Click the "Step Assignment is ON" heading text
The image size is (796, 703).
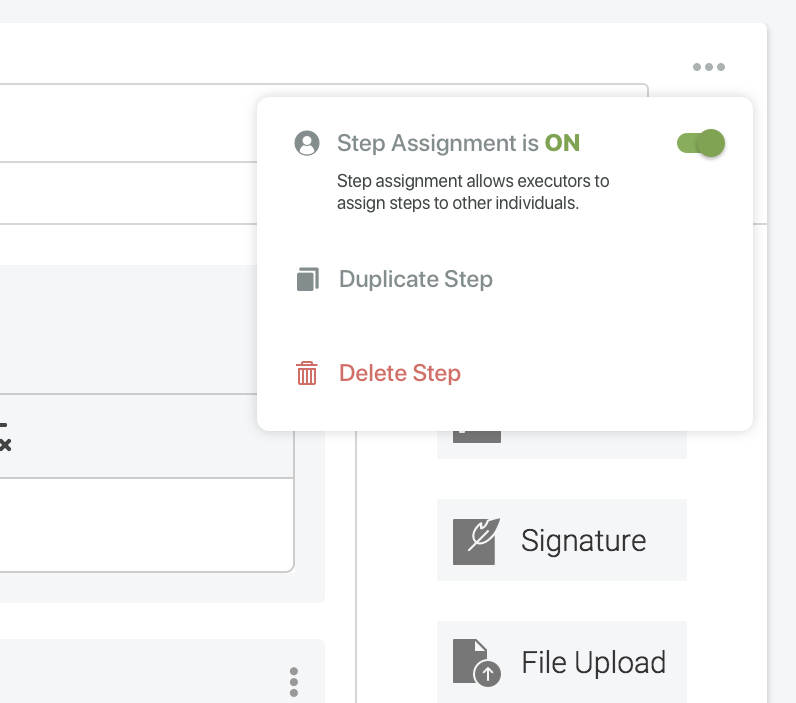click(440, 143)
